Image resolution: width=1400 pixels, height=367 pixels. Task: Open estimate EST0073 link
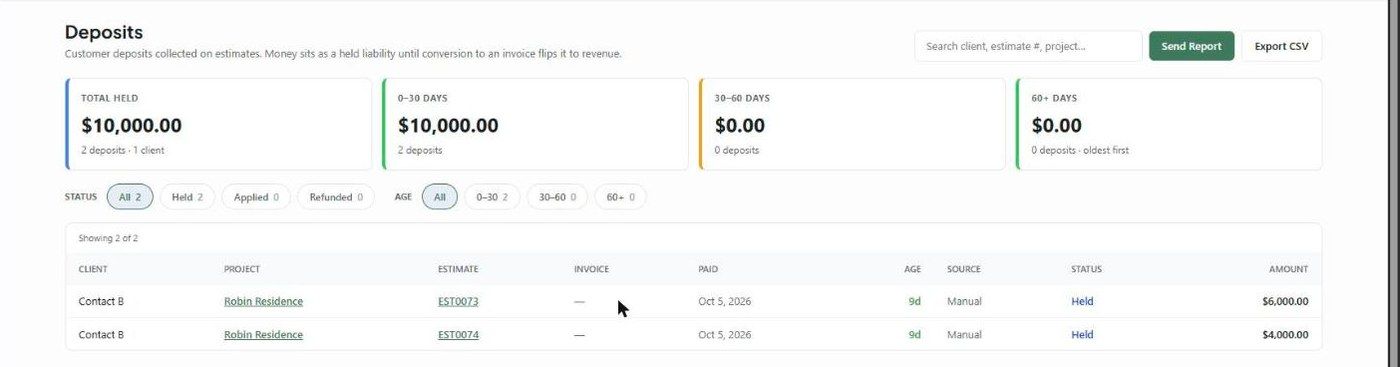(x=458, y=301)
